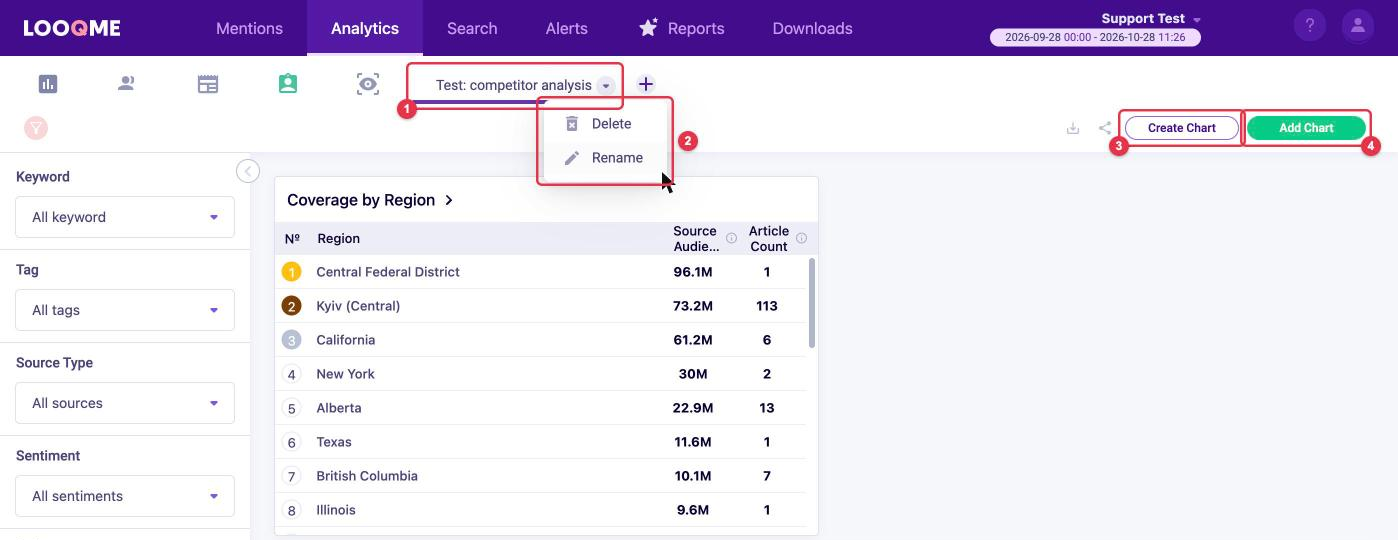This screenshot has width=1398, height=540.
Task: Open the help question mark icon
Action: 1310,26
